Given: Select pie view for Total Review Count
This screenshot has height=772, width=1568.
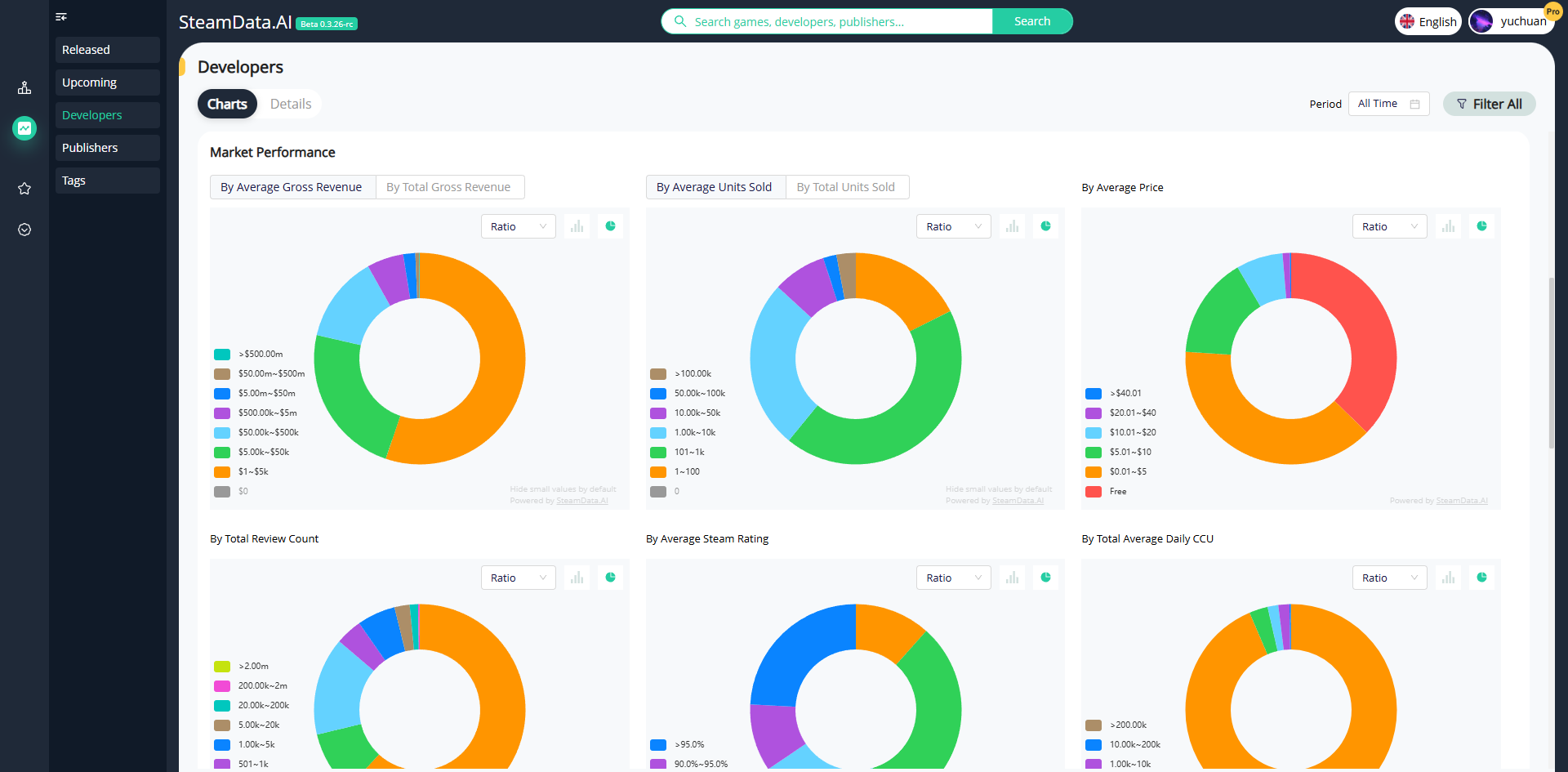Looking at the screenshot, I should pyautogui.click(x=611, y=578).
